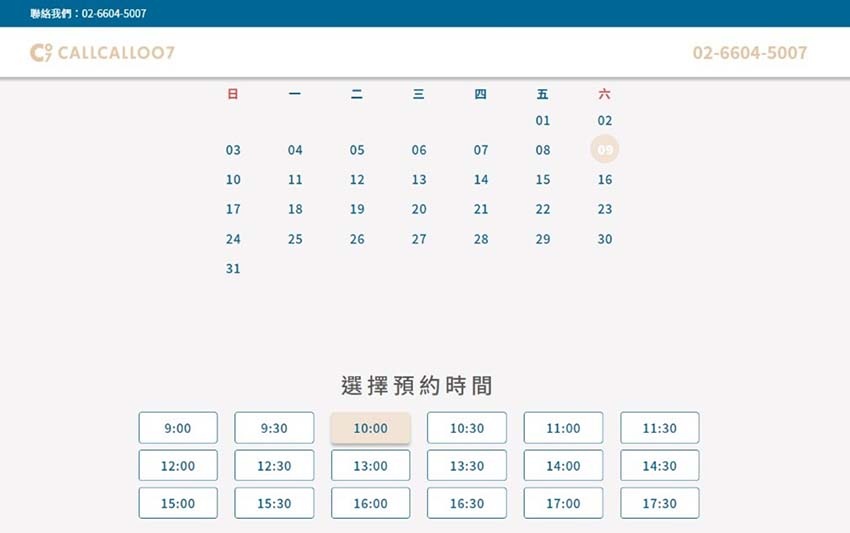850x533 pixels.
Task: Select calendar date 08
Action: point(543,150)
